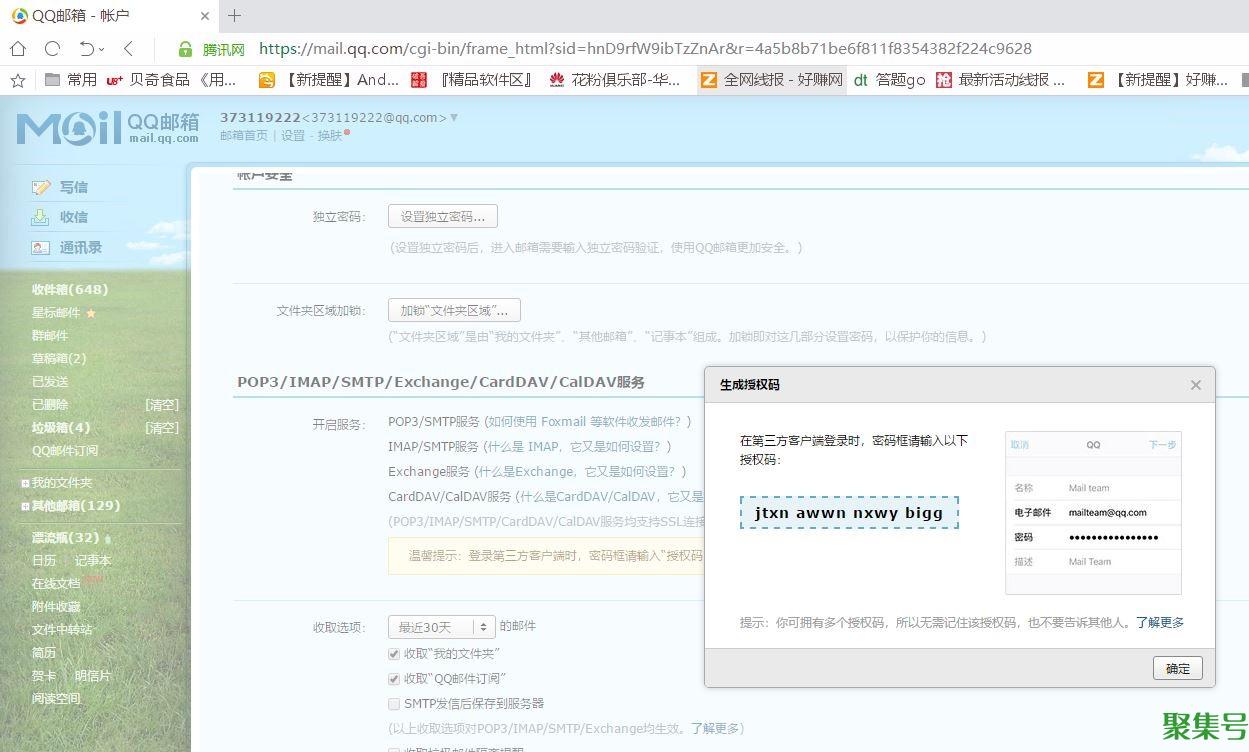Viewport: 1249px width, 752px height.
Task: Click the green security lock icon
Action: coord(185,49)
